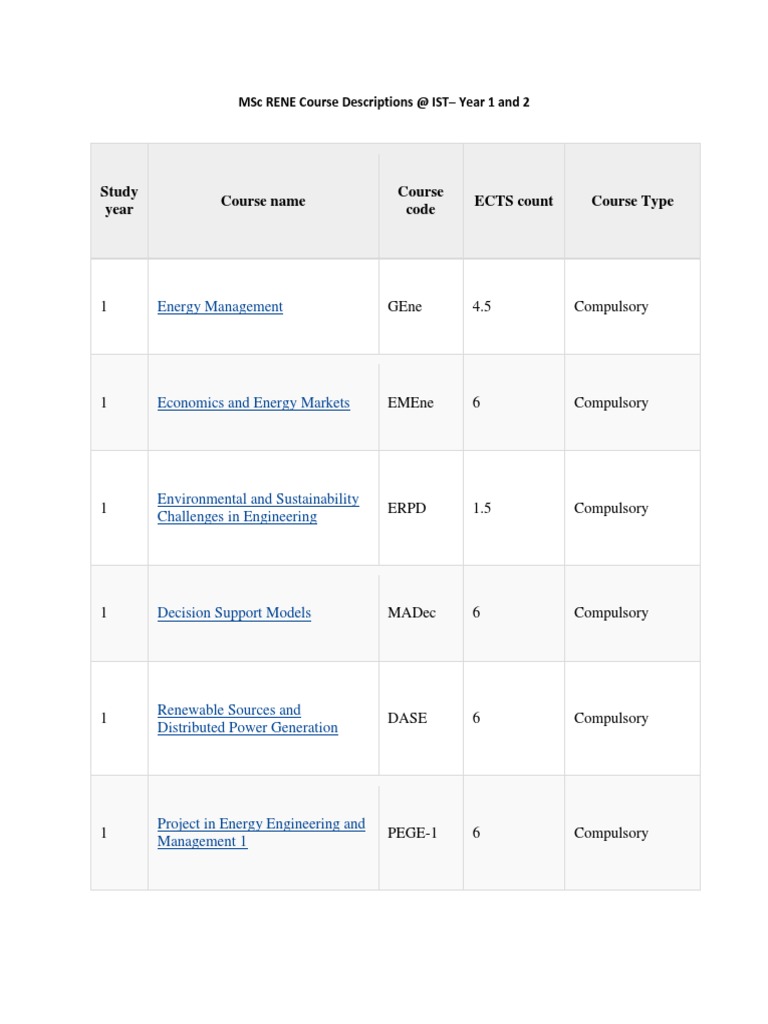Click the MSc RENE Course Descriptions title
Viewport: 768px width, 1024px height.
pyautogui.click(x=383, y=102)
